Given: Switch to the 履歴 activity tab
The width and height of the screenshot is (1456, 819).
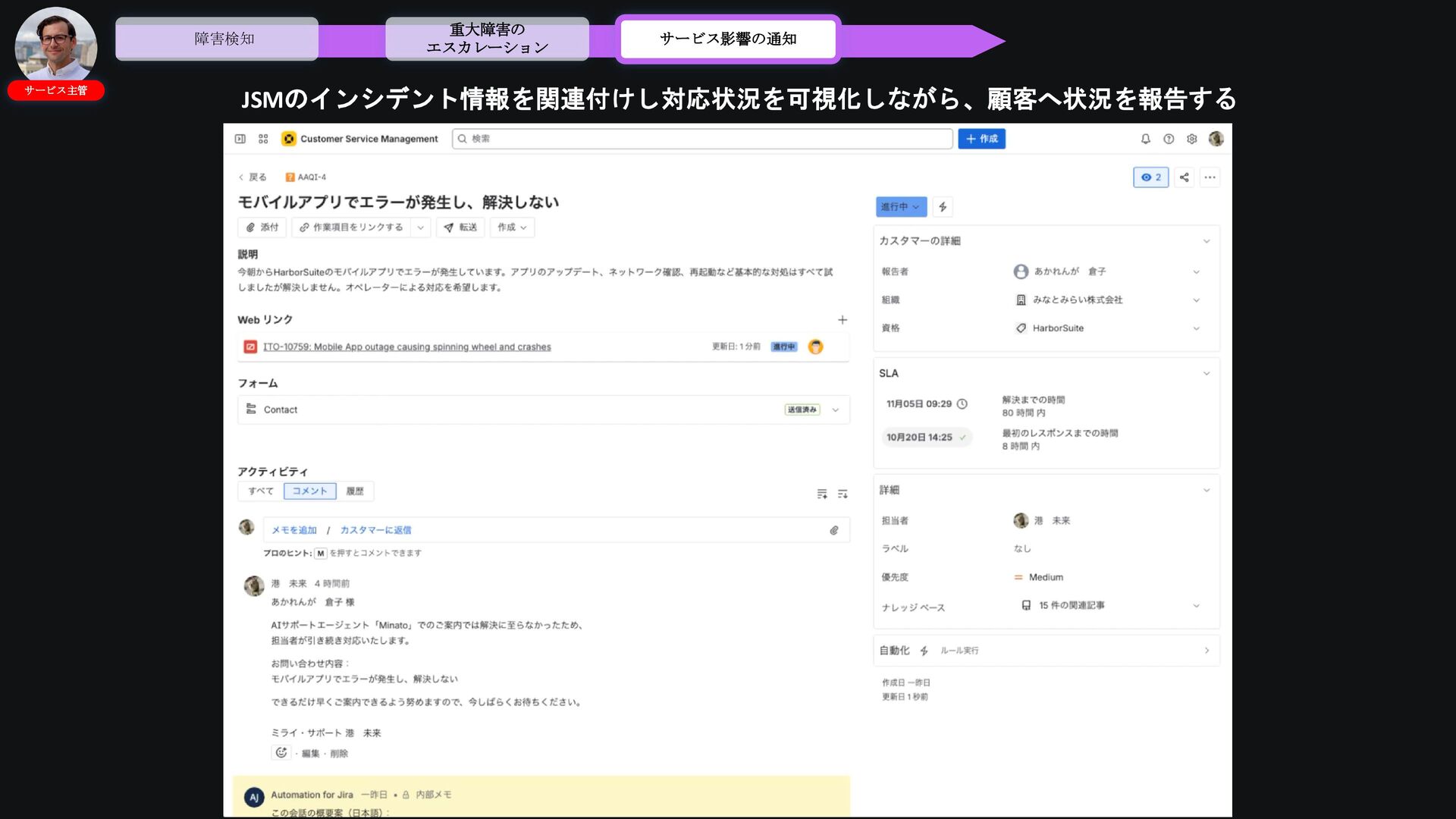Looking at the screenshot, I should [x=355, y=491].
